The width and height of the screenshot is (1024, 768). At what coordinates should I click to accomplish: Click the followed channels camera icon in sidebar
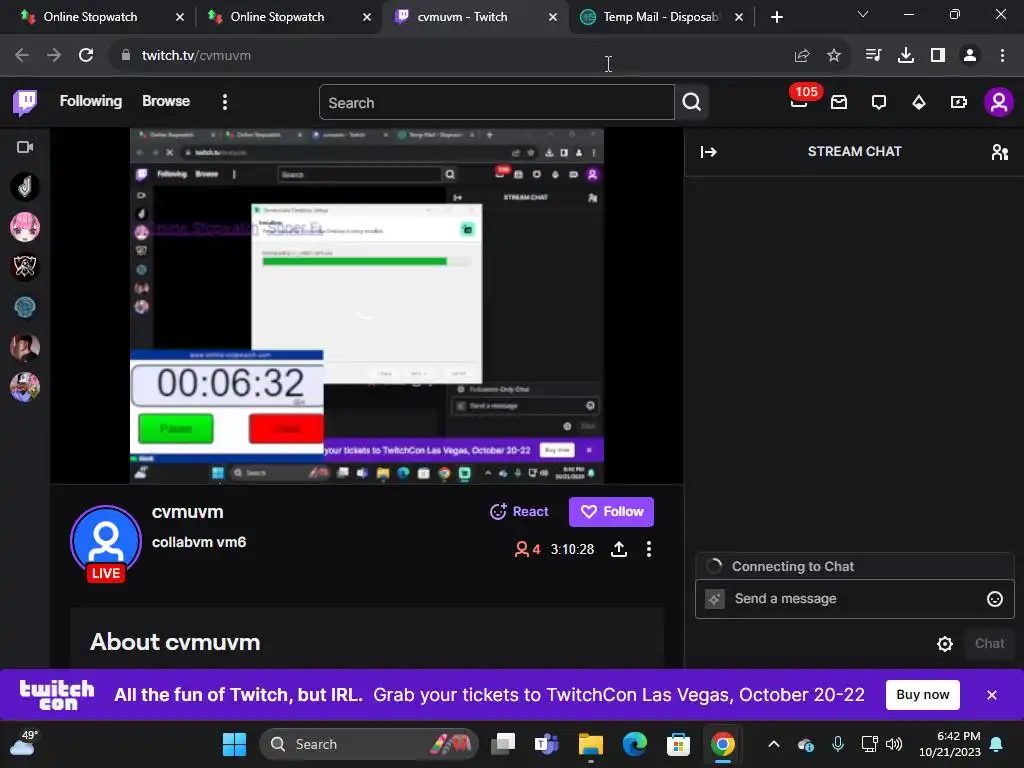(x=25, y=147)
